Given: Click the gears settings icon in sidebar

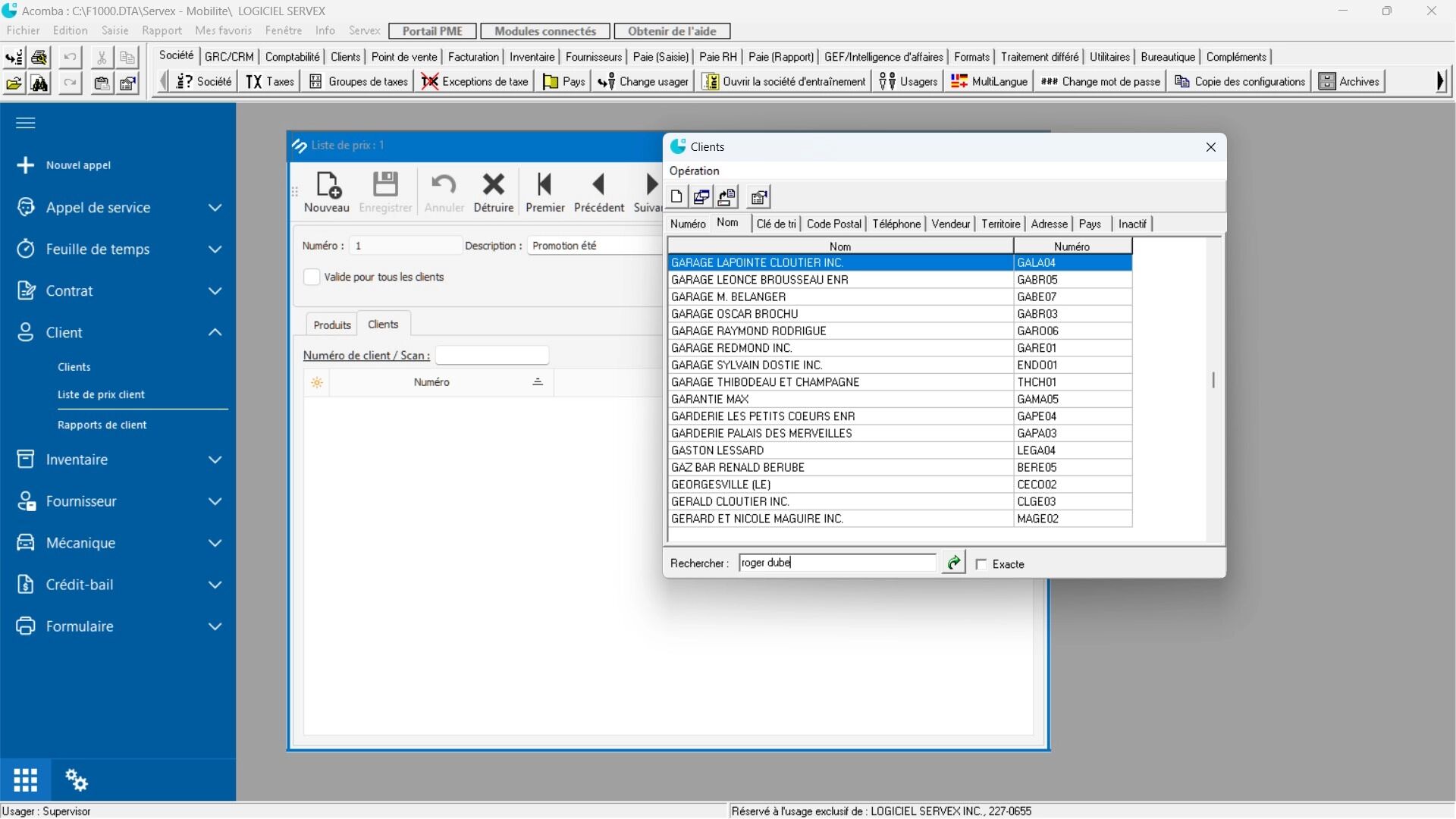Looking at the screenshot, I should (x=76, y=780).
